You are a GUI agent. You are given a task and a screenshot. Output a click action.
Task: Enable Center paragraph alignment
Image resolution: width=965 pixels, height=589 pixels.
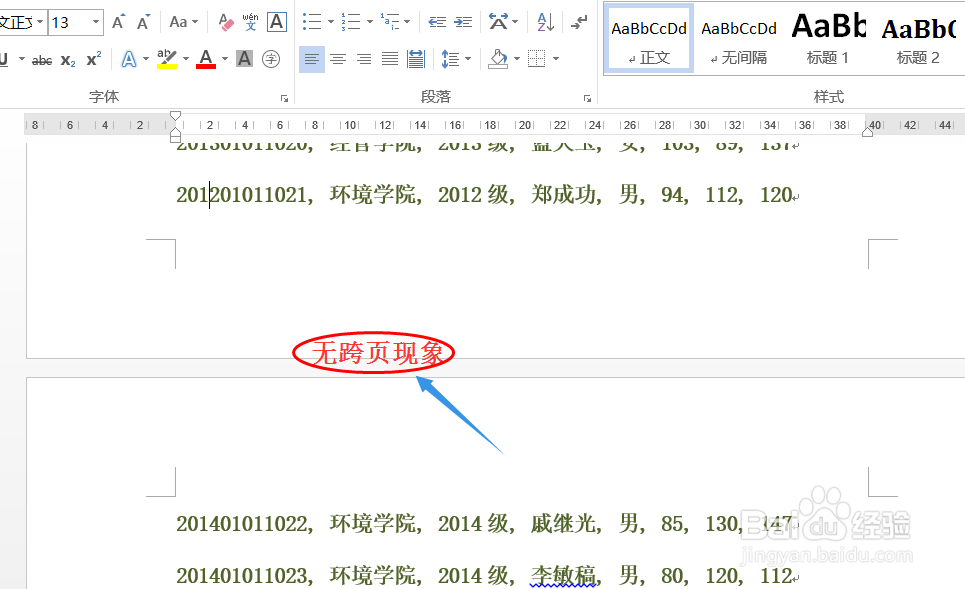[x=337, y=58]
